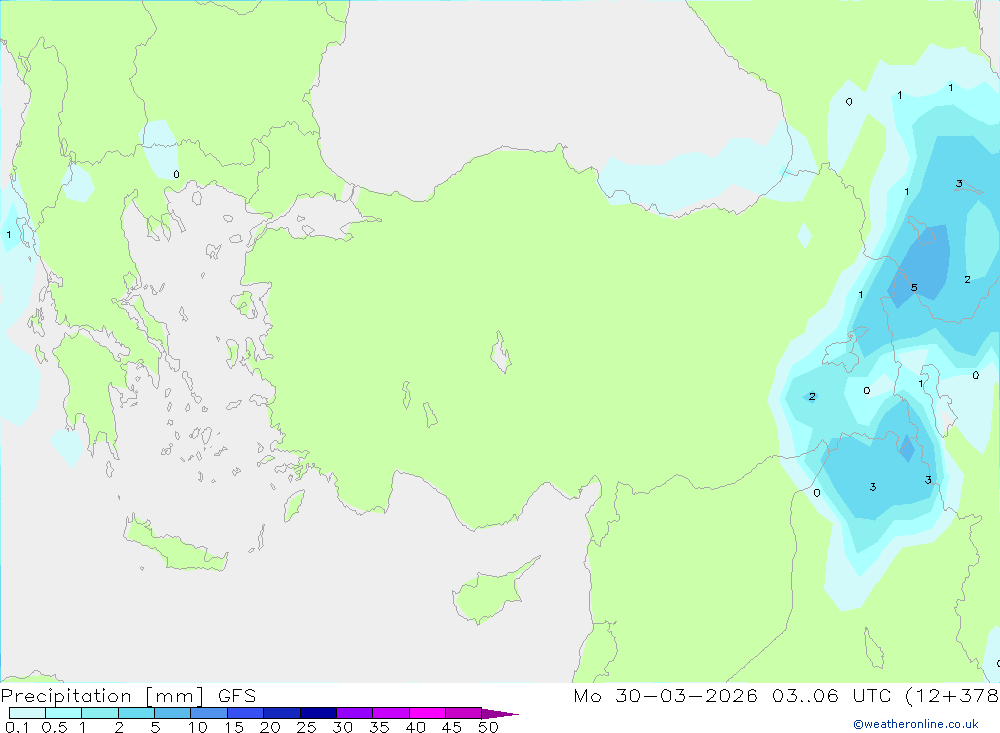Choose the 2–5 mm sky-blue legend swatch
Image resolution: width=1000 pixels, height=733 pixels.
pyautogui.click(x=136, y=713)
